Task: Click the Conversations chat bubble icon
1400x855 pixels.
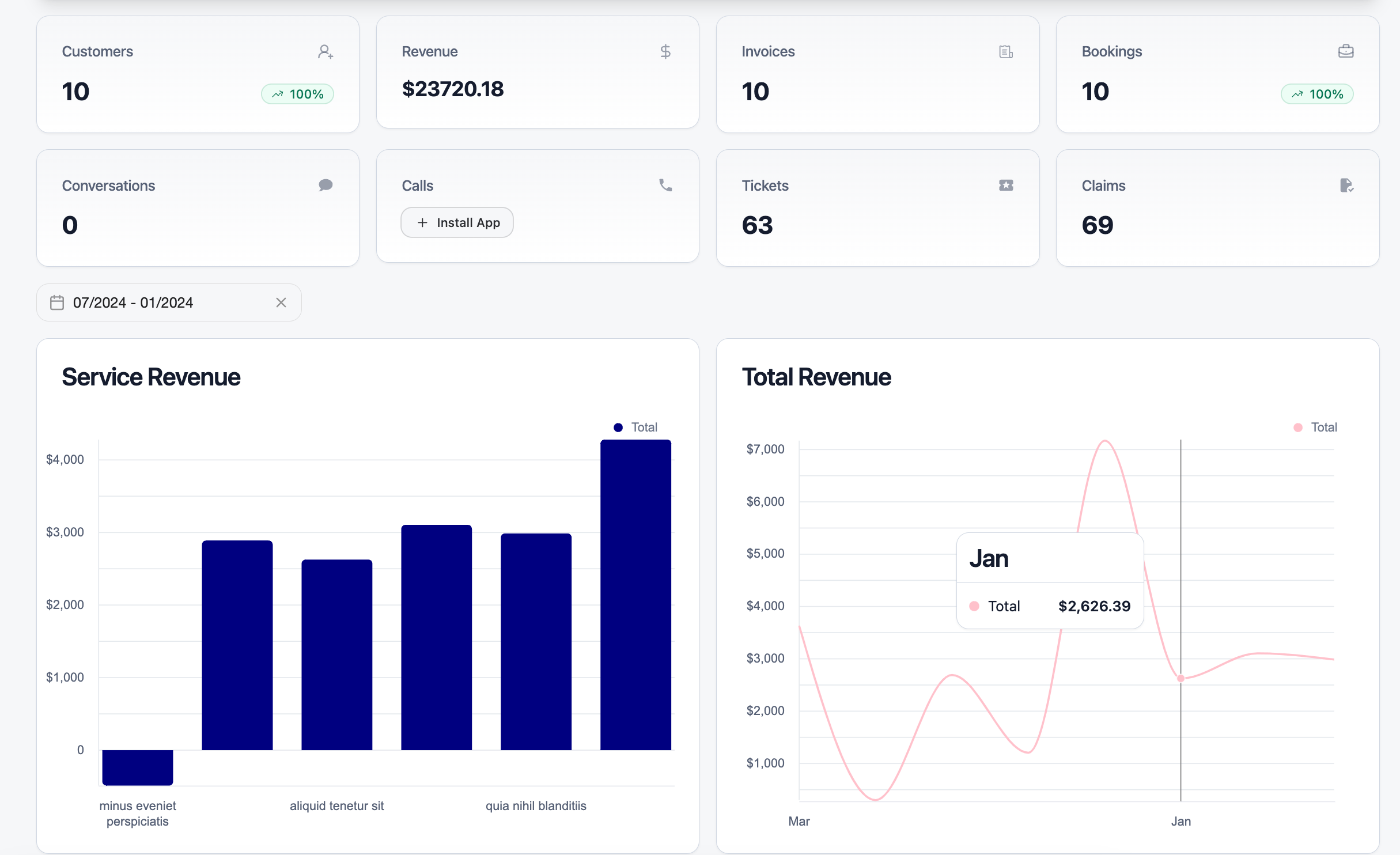Action: (326, 185)
